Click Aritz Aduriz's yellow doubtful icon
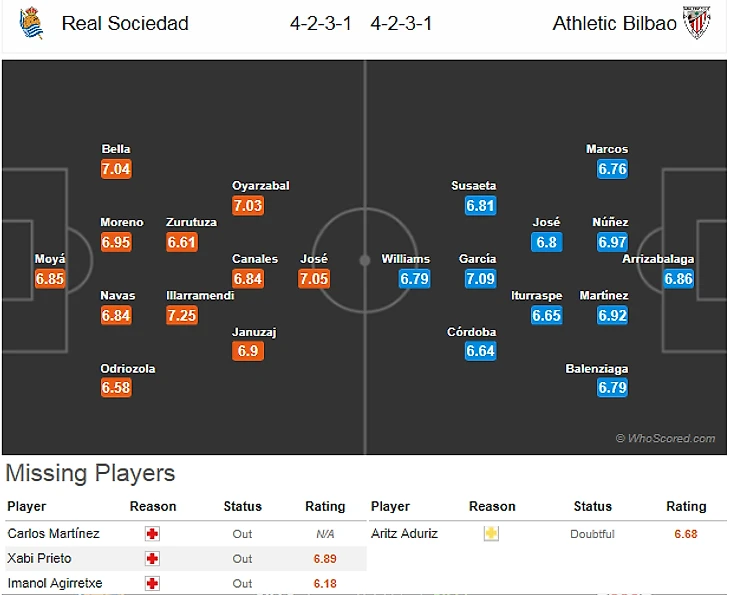730x595 pixels. click(491, 534)
